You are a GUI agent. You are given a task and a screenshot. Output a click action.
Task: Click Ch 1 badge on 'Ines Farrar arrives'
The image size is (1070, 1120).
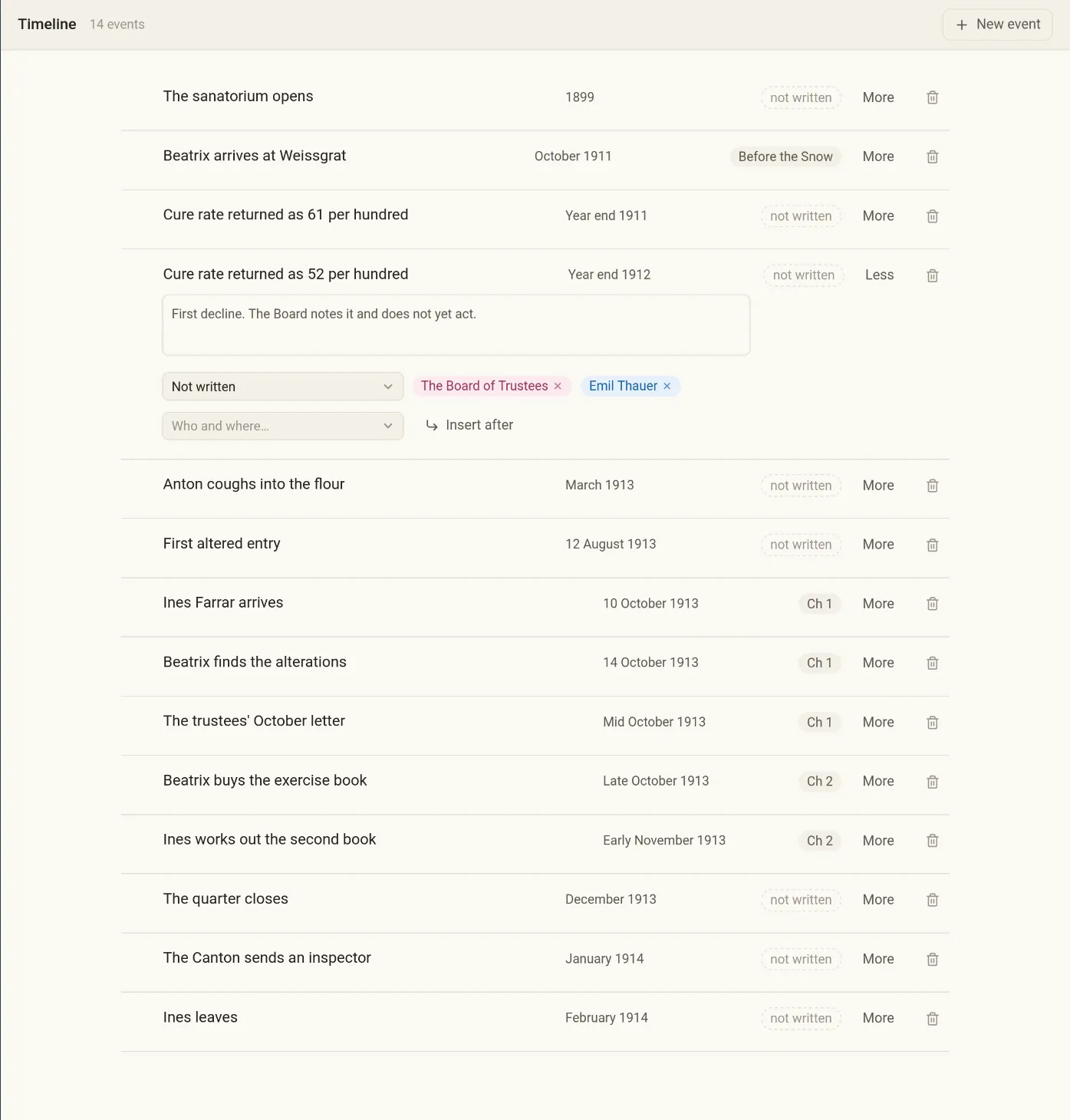click(x=819, y=604)
